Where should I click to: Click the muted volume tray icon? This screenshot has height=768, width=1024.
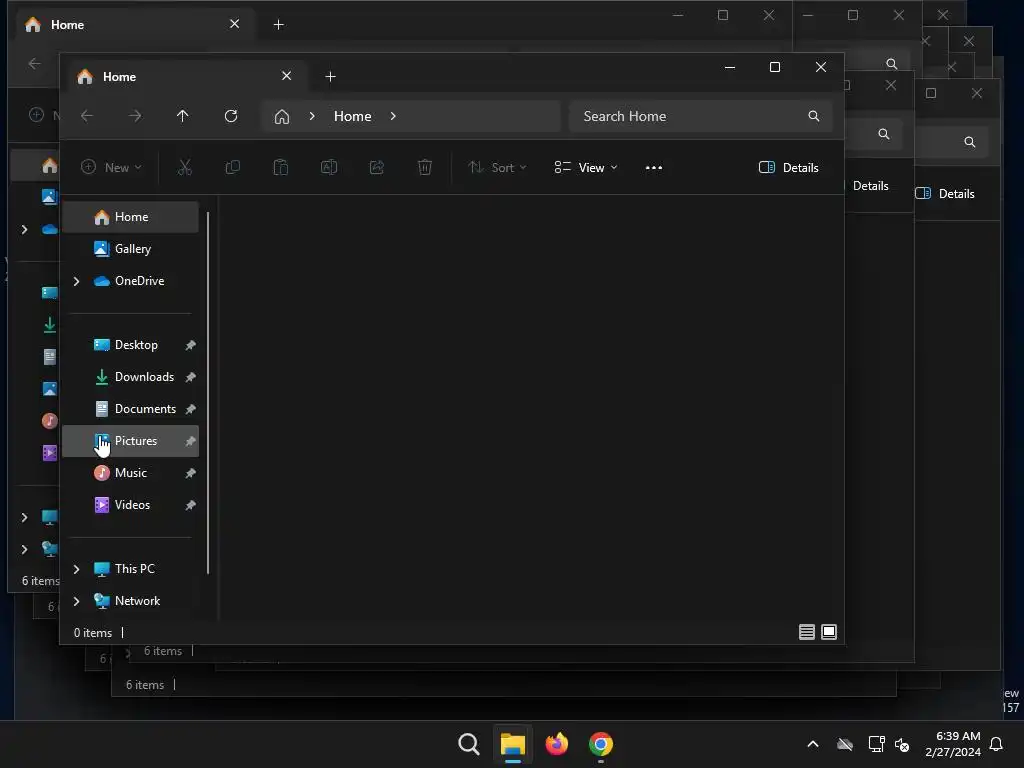coord(902,744)
